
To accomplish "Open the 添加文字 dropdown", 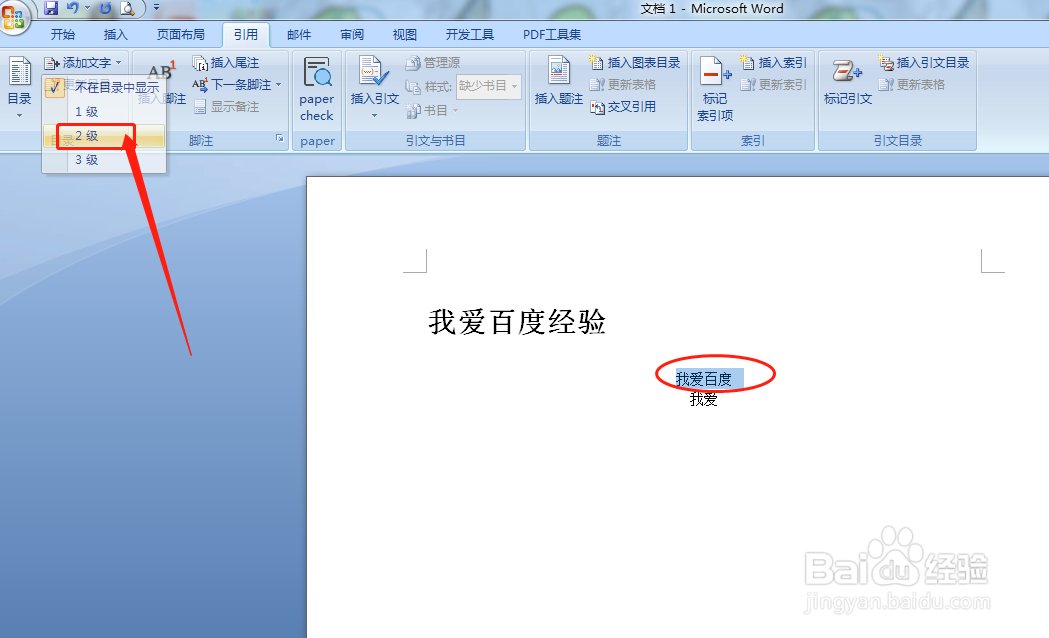I will pos(83,63).
